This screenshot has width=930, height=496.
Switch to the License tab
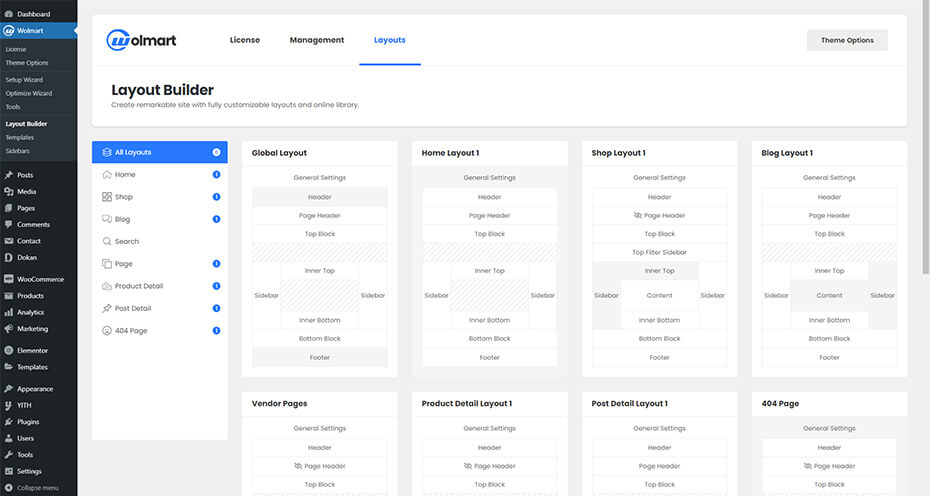click(x=245, y=41)
